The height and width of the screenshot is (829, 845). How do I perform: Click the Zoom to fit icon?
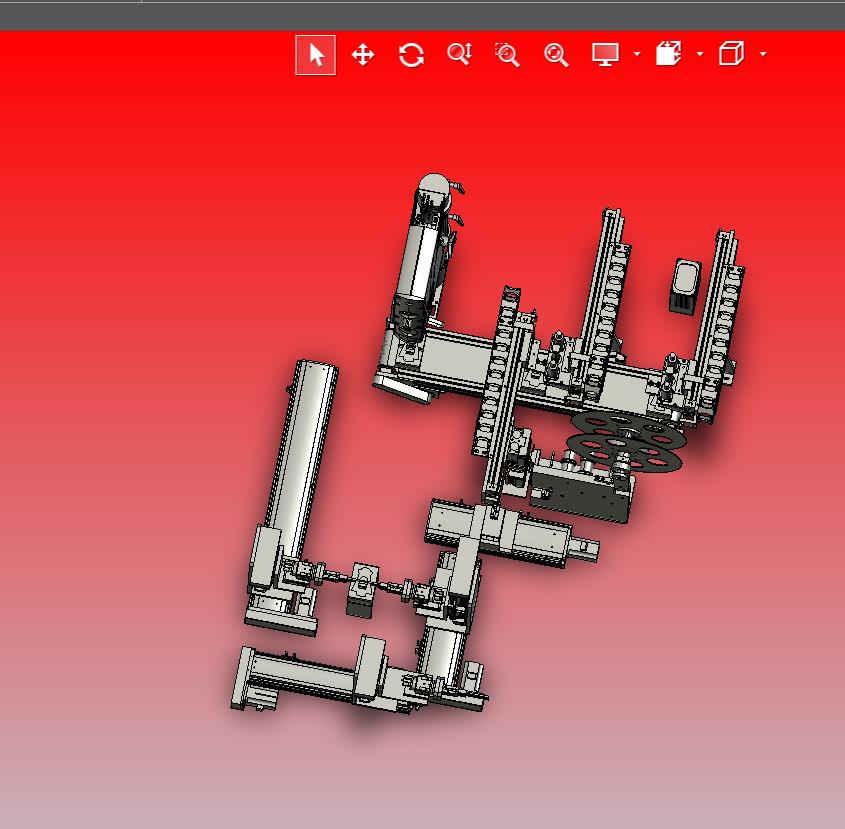pyautogui.click(x=556, y=55)
